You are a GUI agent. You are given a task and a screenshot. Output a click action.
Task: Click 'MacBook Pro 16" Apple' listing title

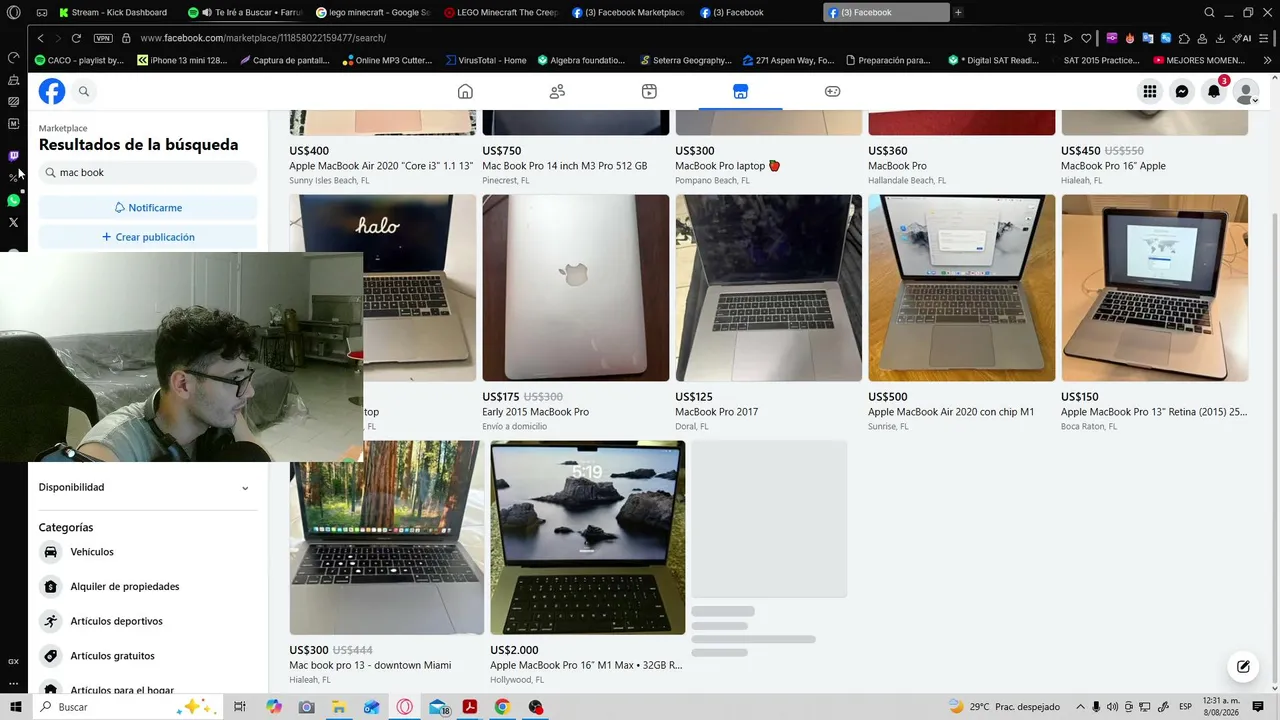click(x=1113, y=166)
